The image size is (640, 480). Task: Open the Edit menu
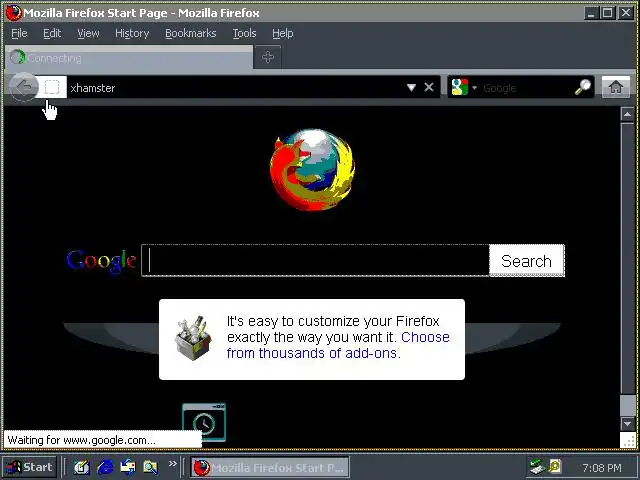click(52, 33)
